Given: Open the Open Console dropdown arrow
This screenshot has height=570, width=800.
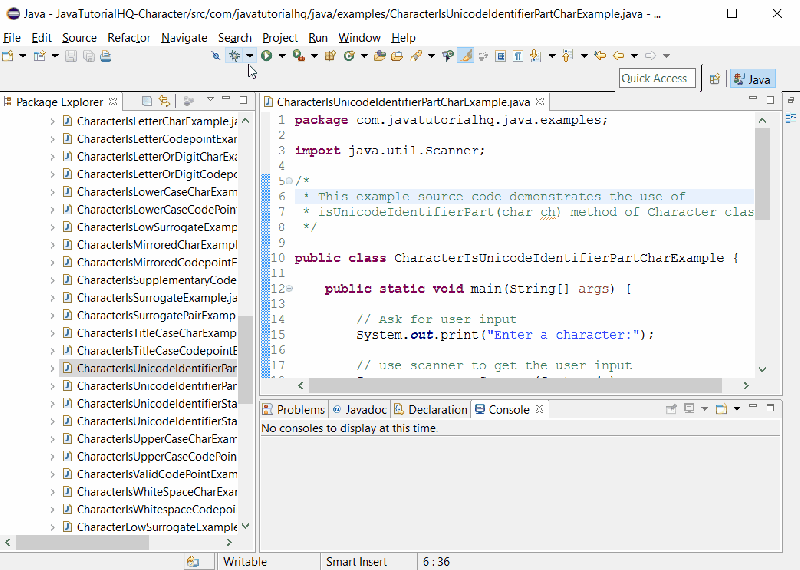Looking at the screenshot, I should (x=737, y=409).
